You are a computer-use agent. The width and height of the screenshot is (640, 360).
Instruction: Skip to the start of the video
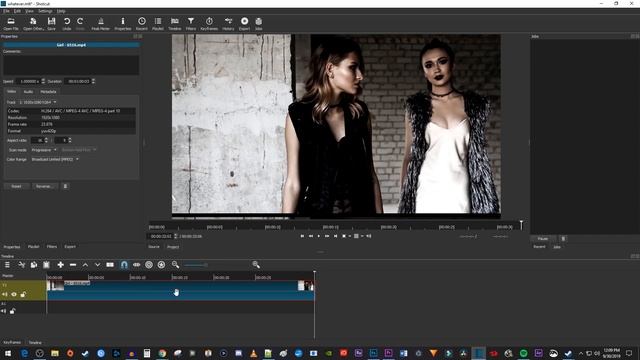[x=302, y=236]
